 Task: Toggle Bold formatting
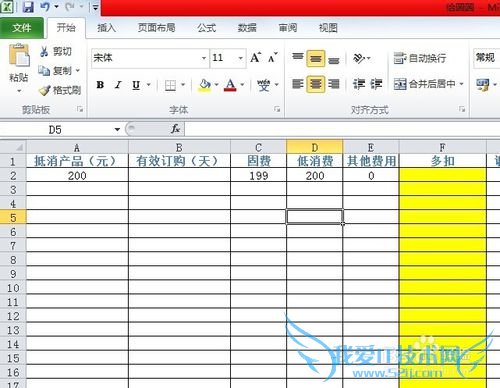pos(100,85)
